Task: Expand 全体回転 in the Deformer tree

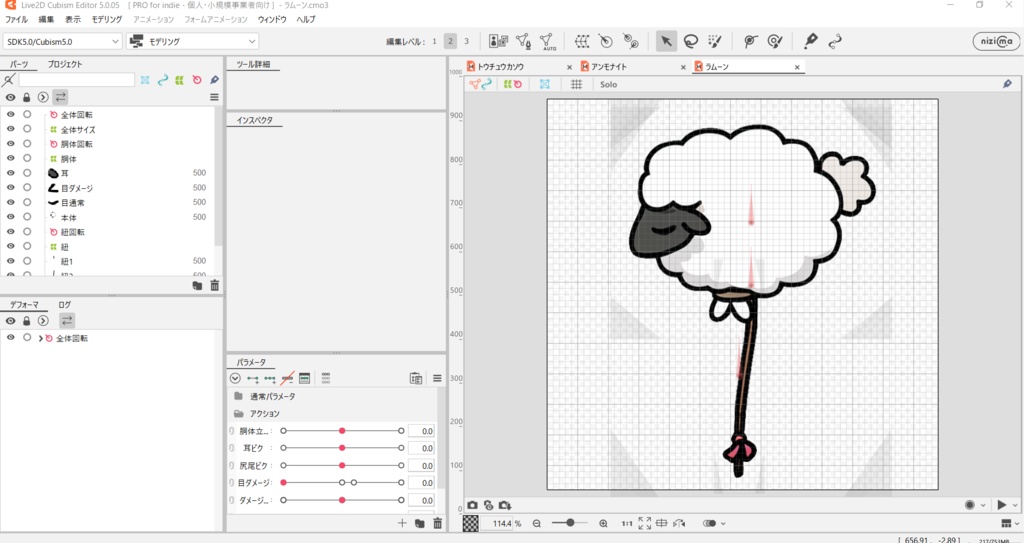Action: click(x=40, y=338)
